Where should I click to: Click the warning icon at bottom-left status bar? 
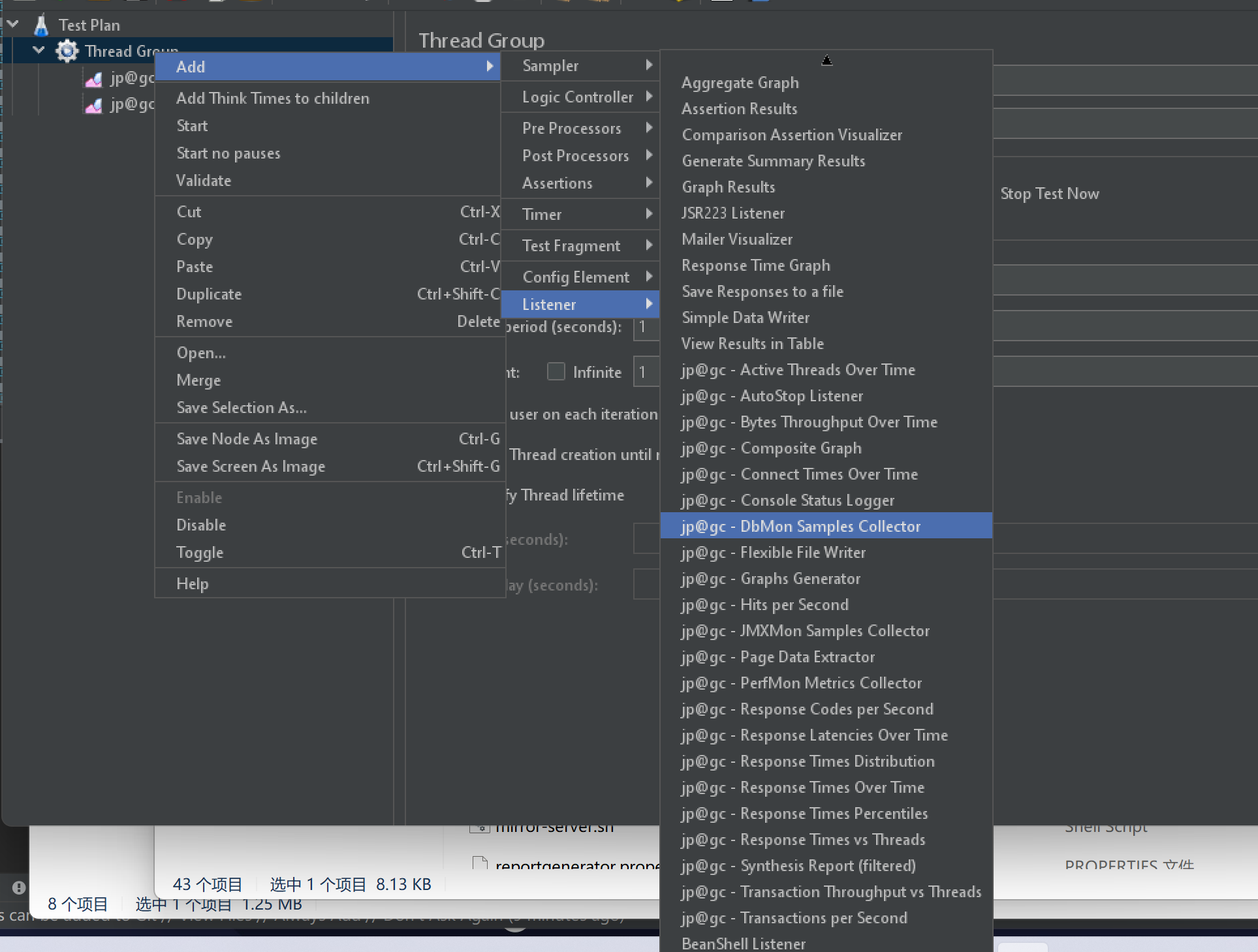pyautogui.click(x=19, y=887)
